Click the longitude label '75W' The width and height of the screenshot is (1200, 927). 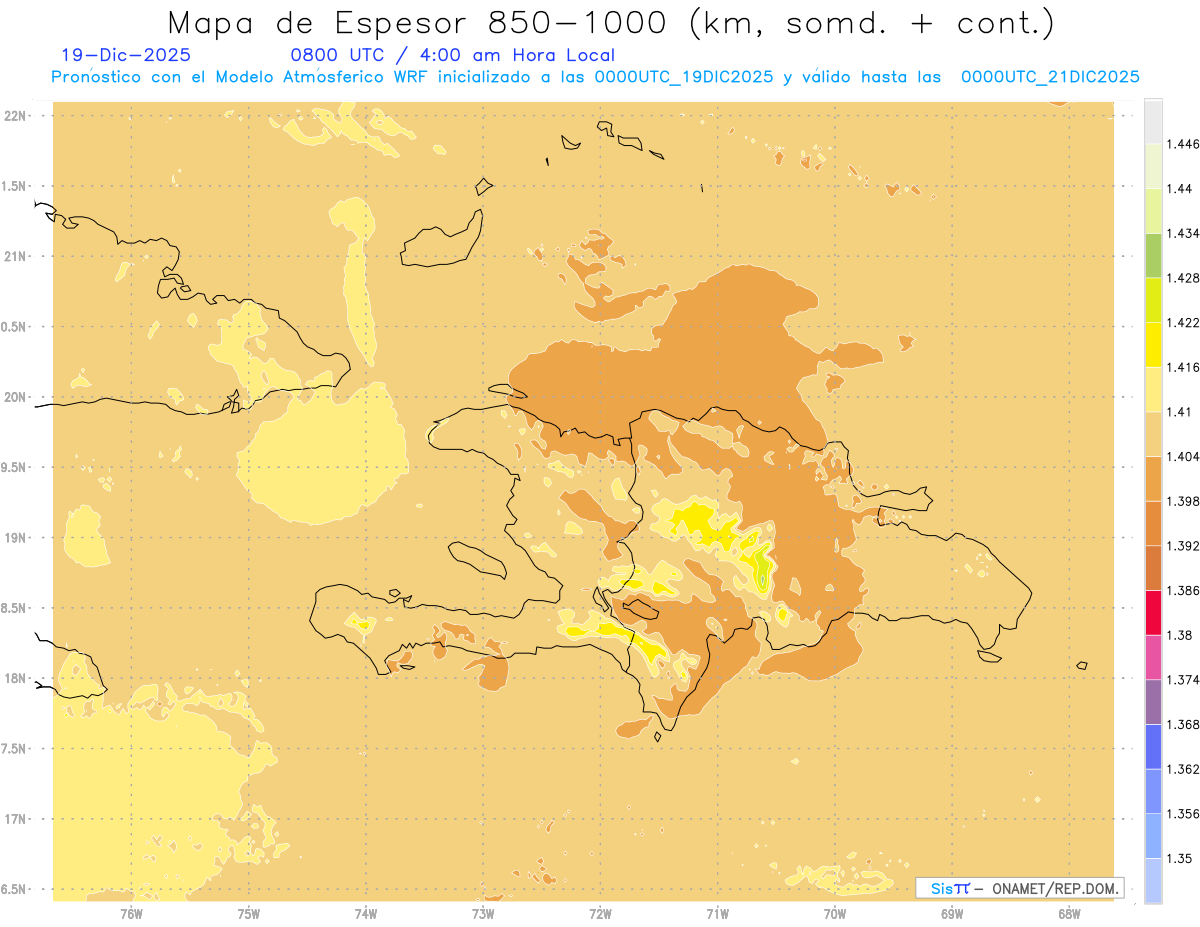249,913
